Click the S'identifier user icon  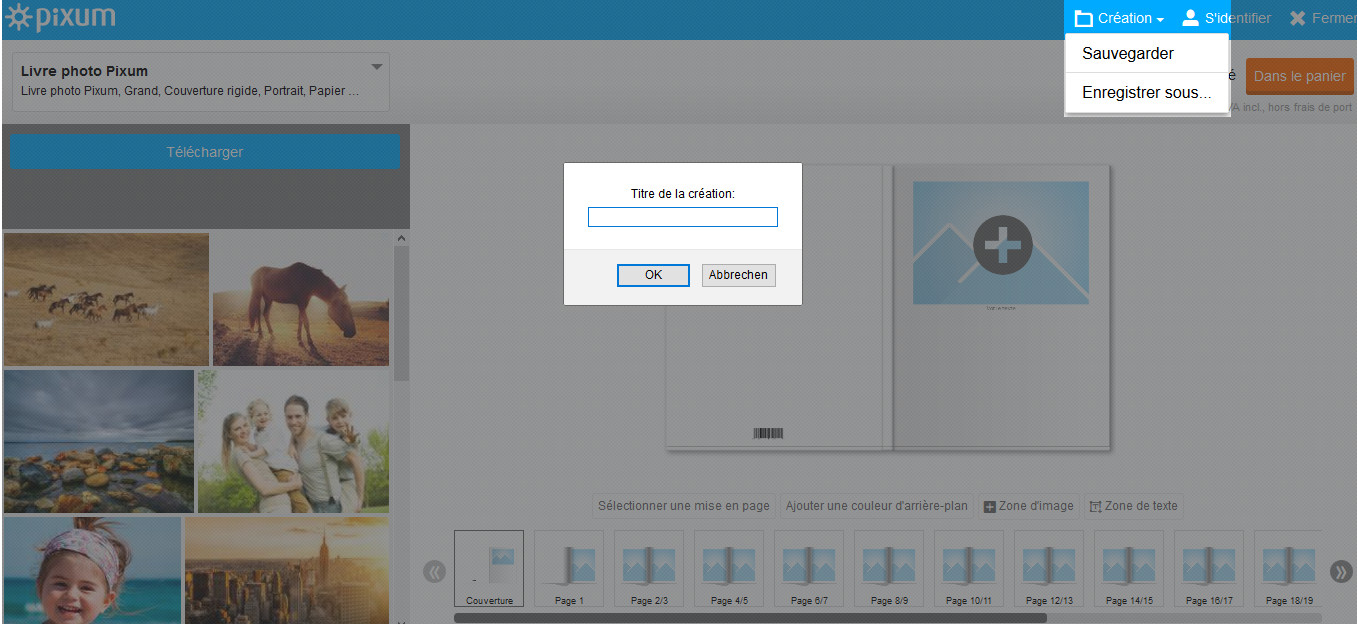point(1190,18)
